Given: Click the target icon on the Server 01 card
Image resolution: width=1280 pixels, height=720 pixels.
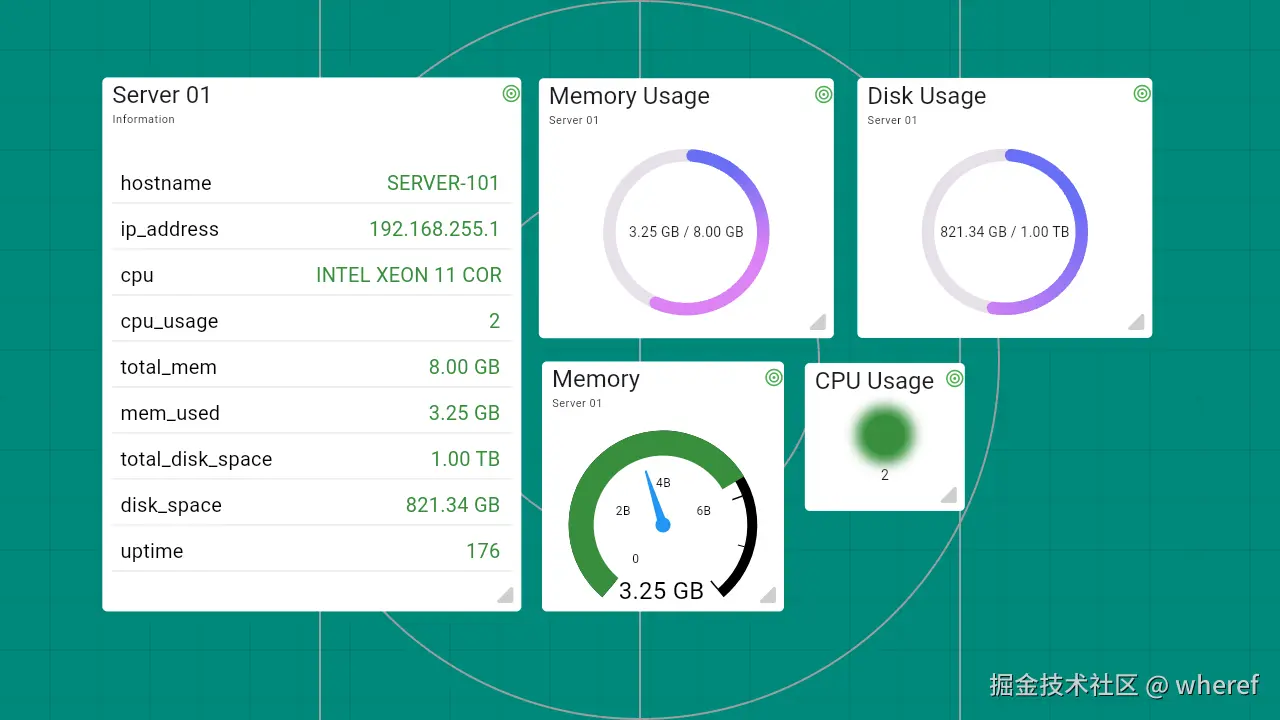Looking at the screenshot, I should pyautogui.click(x=511, y=93).
